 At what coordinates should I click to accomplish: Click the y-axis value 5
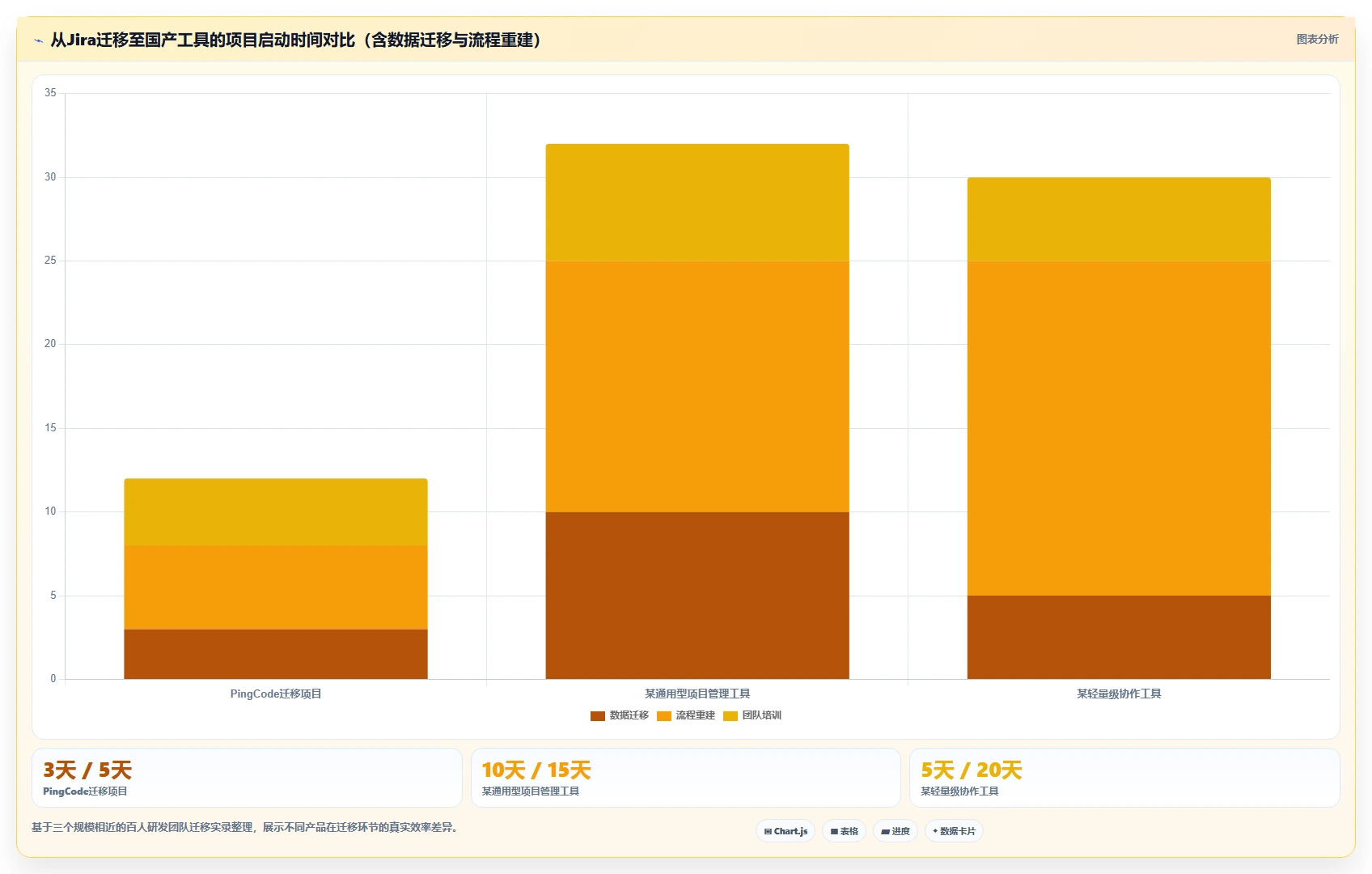53,596
